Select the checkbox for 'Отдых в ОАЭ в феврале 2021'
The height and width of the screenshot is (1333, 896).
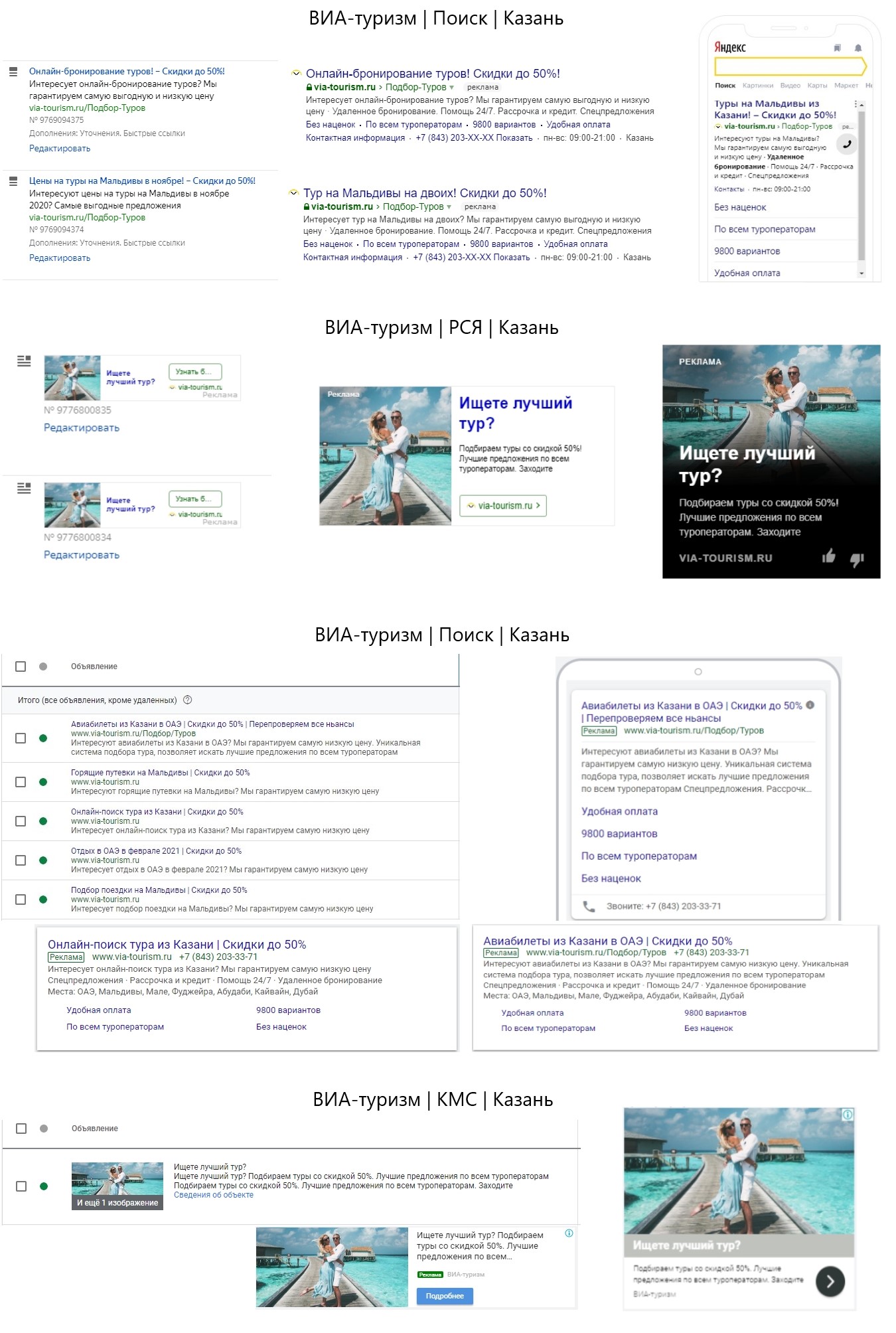21,860
